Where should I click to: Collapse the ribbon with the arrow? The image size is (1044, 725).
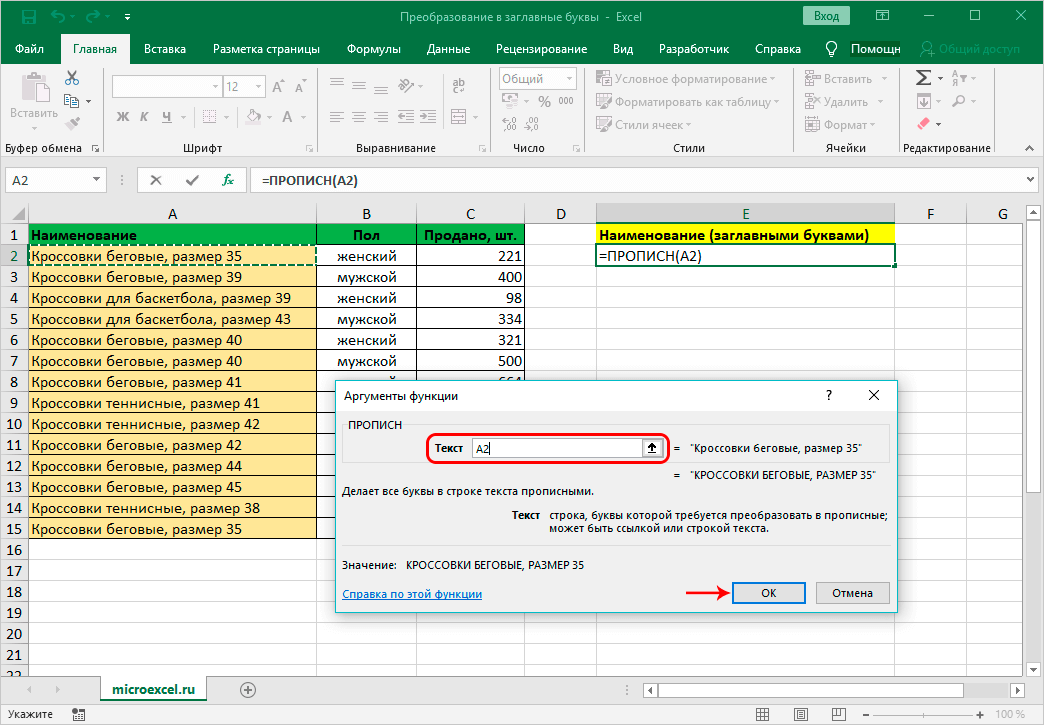pyautogui.click(x=1029, y=148)
